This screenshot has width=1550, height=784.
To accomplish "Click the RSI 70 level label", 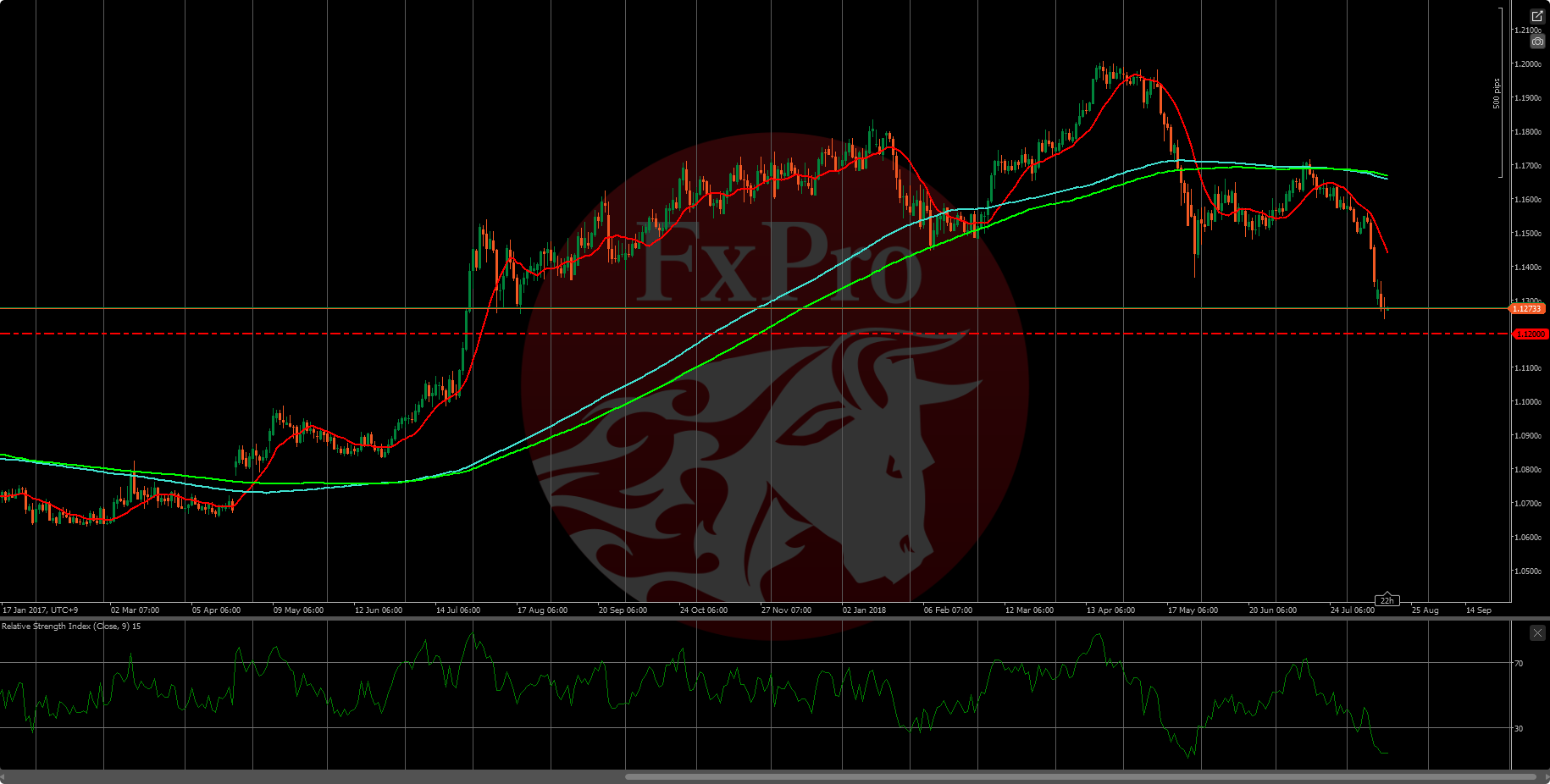I will pyautogui.click(x=1519, y=664).
